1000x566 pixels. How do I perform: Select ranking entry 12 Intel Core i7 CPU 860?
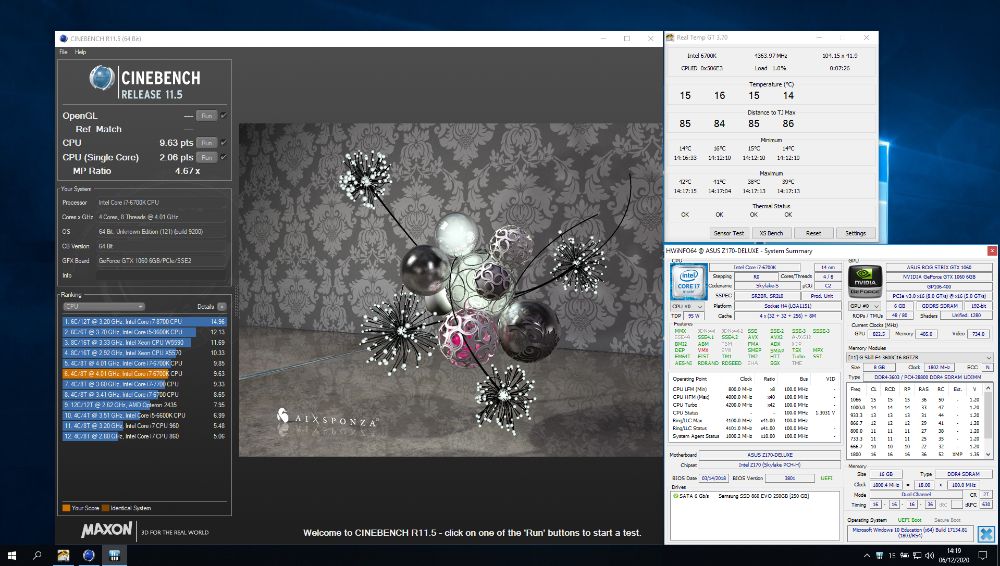coord(144,436)
